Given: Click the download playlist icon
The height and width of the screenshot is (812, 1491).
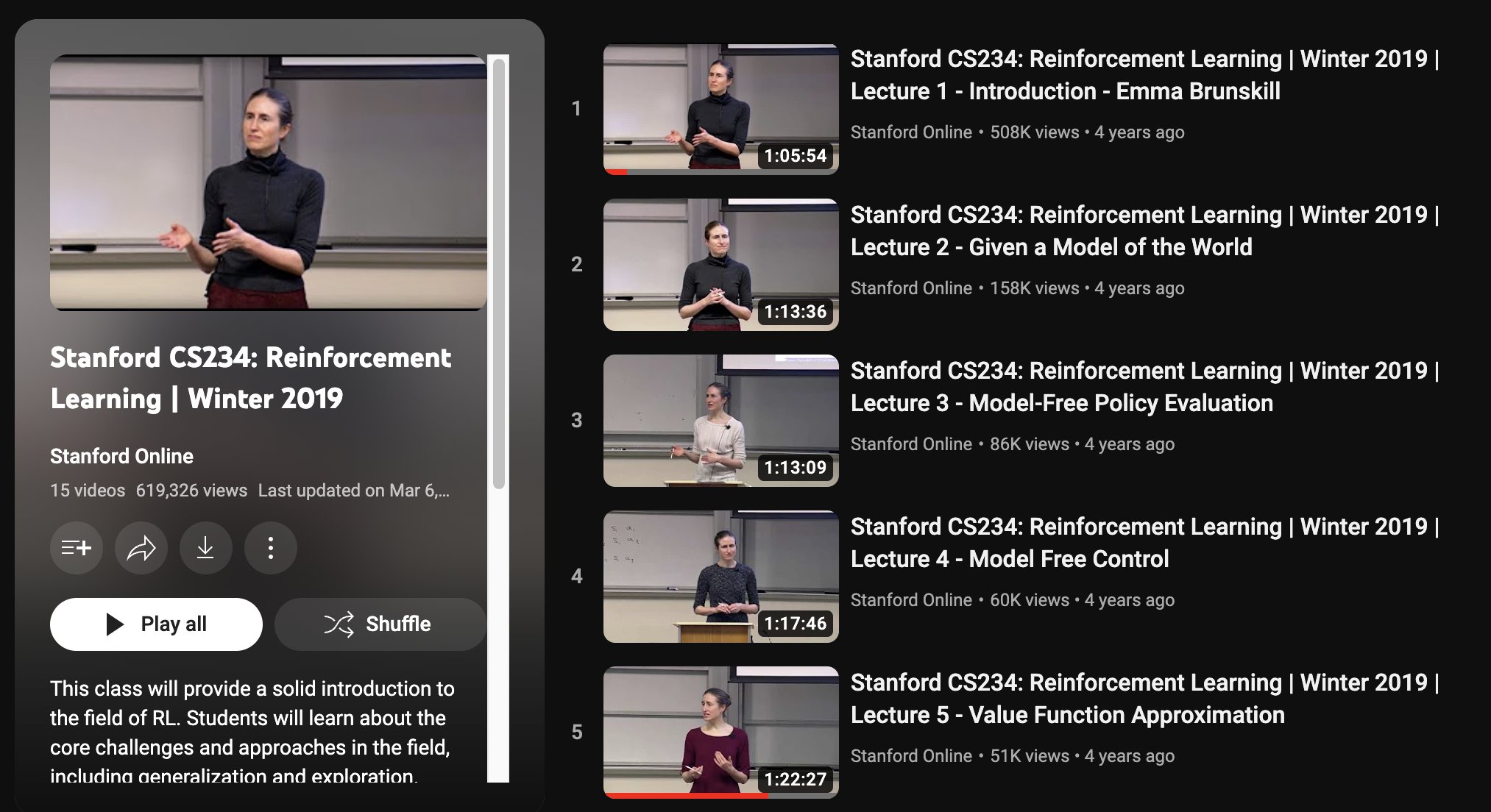Looking at the screenshot, I should pyautogui.click(x=206, y=548).
